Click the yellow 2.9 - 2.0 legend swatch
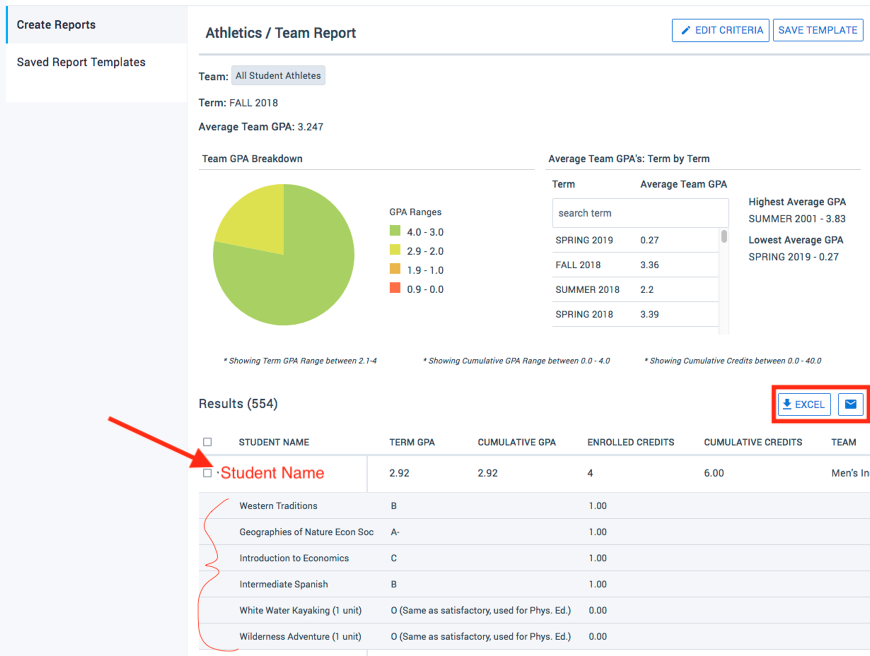This screenshot has width=870, height=656. coord(396,251)
